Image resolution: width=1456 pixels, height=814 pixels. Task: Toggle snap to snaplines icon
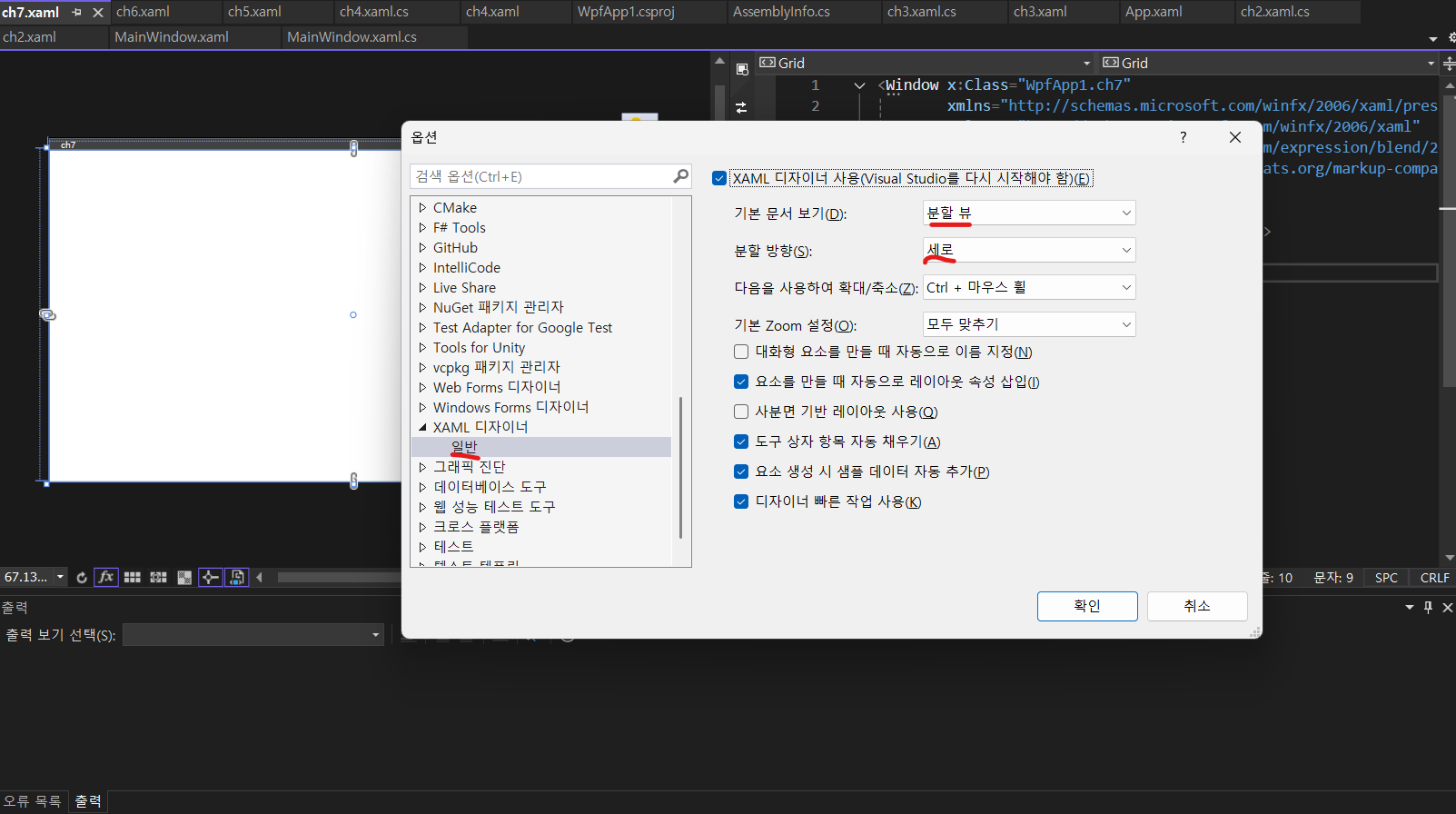(x=210, y=577)
